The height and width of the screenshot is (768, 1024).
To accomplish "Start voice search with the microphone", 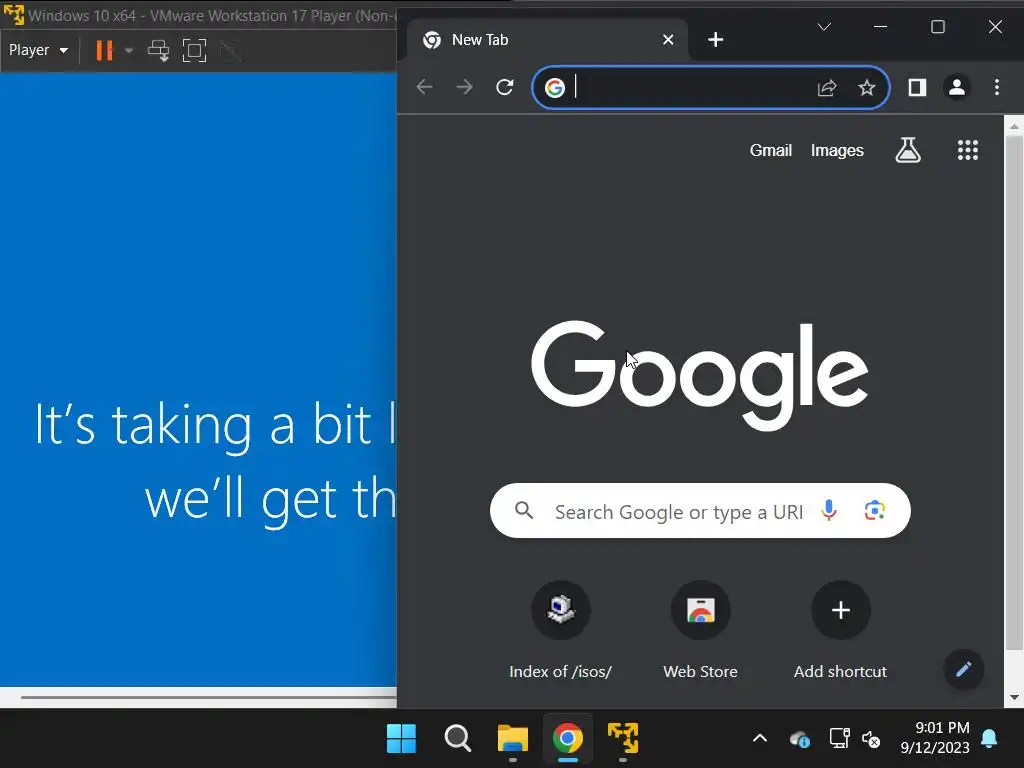I will 829,510.
